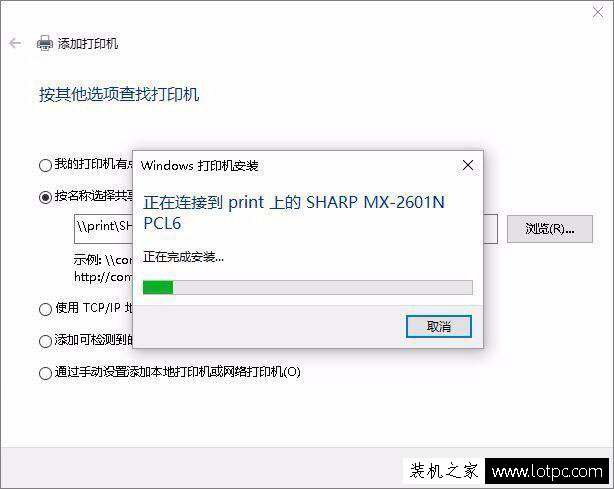Click the 正在完成安装... status text
The height and width of the screenshot is (489, 614).
coord(183,257)
